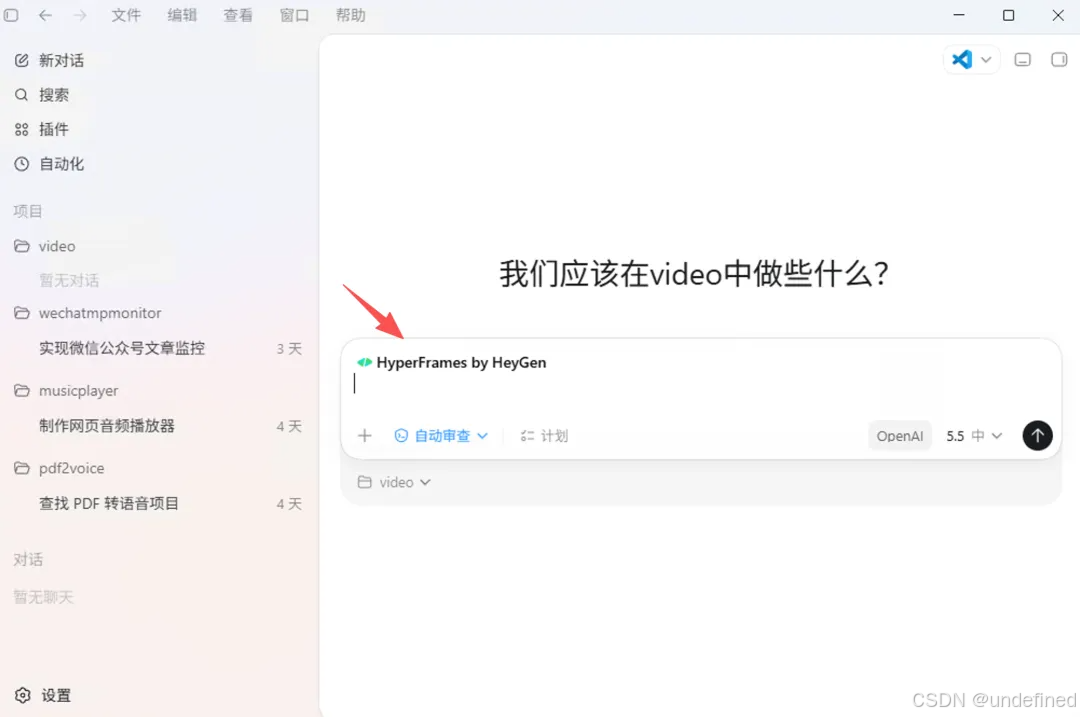Click the plus attachment icon
This screenshot has height=717, width=1080.
[x=364, y=436]
